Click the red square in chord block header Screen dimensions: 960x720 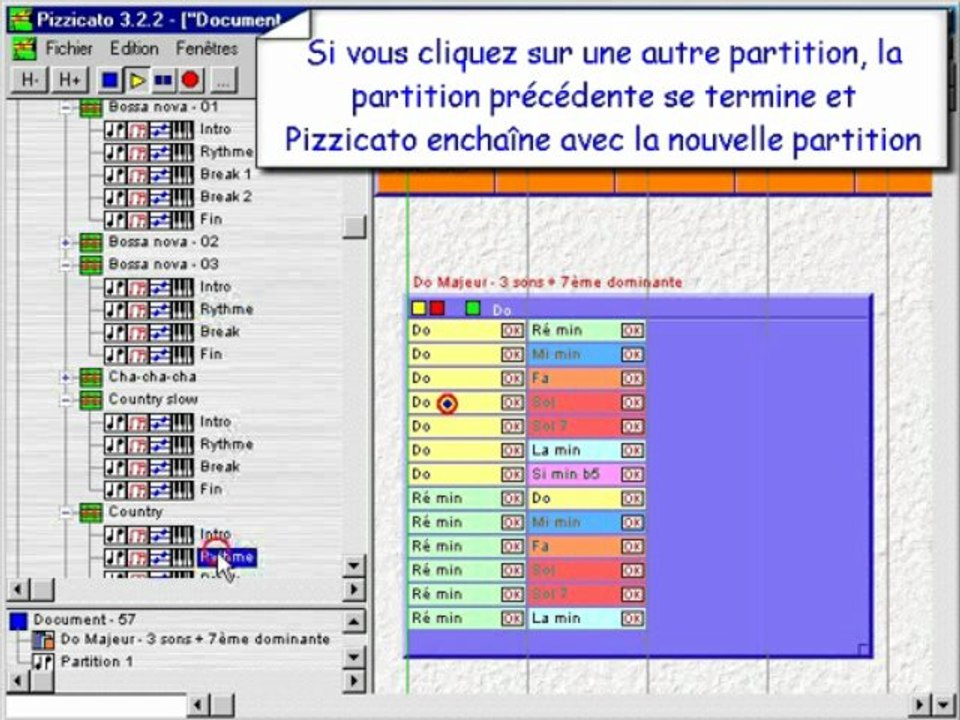(x=437, y=307)
